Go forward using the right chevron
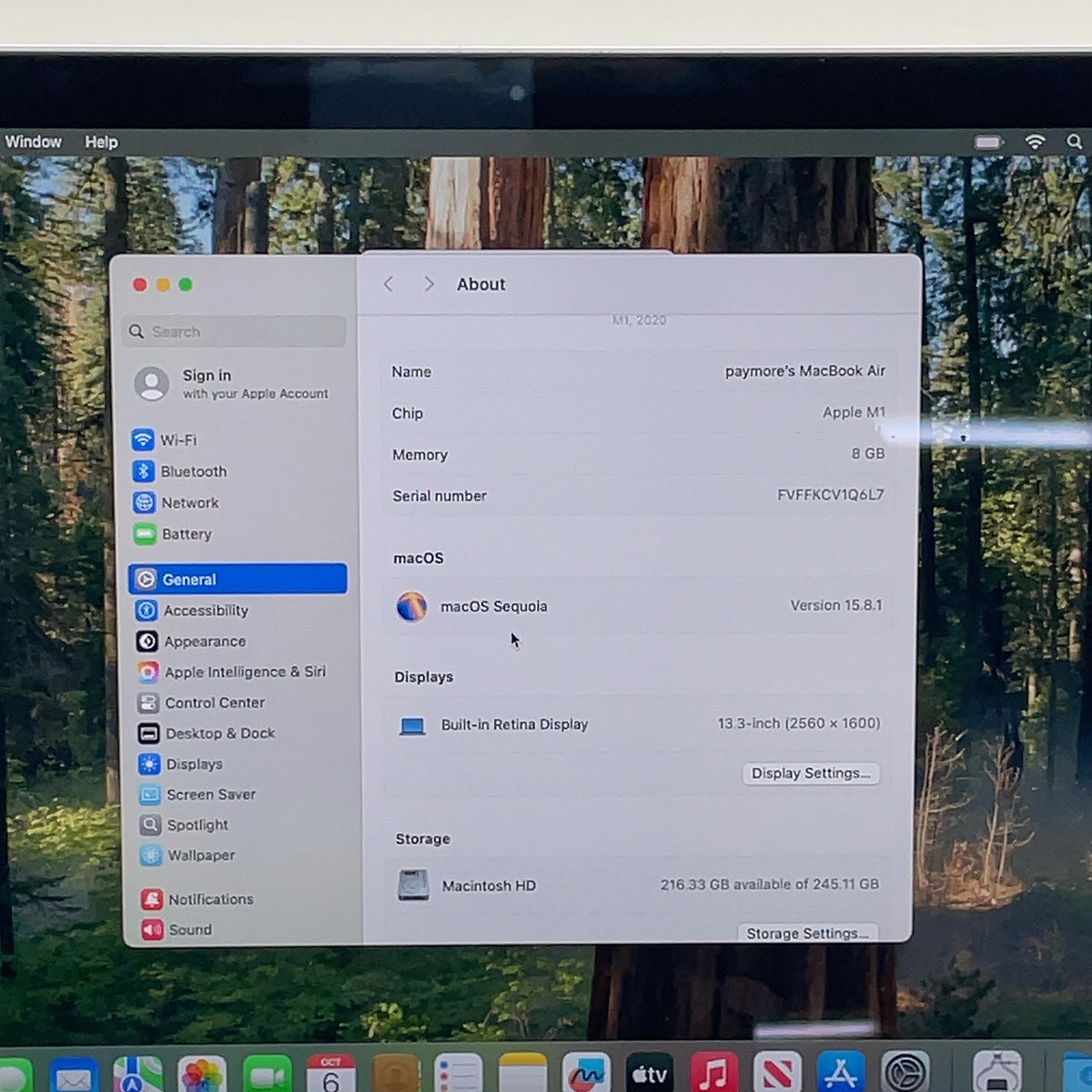Screen dimensions: 1092x1092 tap(429, 284)
